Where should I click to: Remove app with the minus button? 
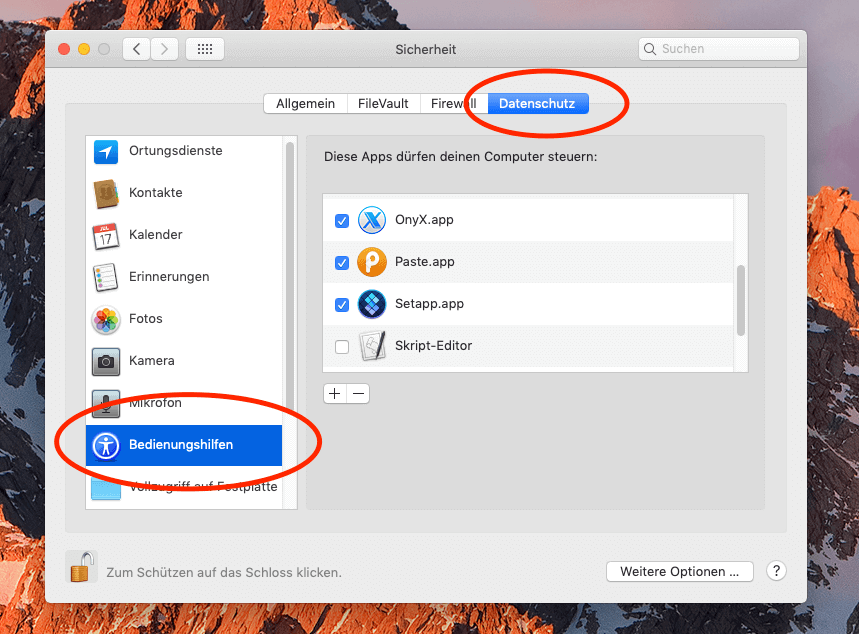358,394
